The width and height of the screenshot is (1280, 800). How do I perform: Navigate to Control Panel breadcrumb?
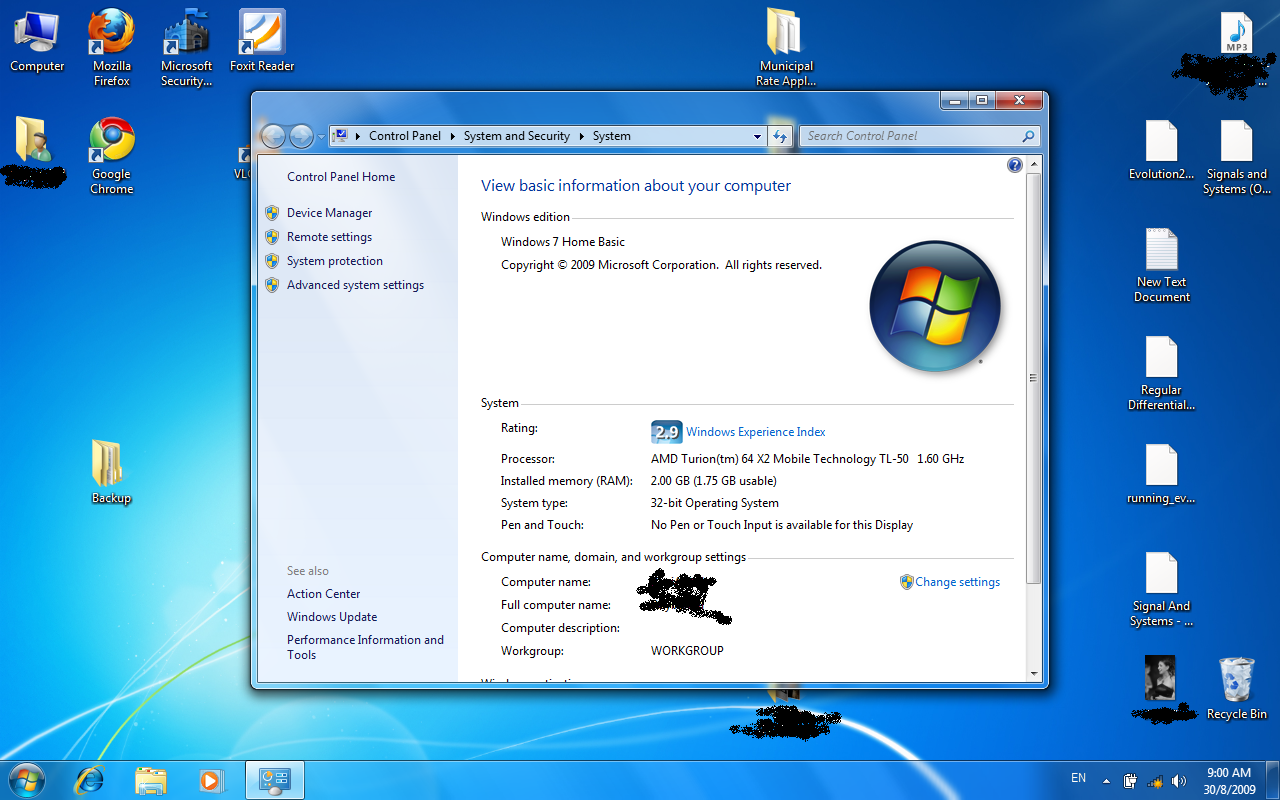click(405, 136)
